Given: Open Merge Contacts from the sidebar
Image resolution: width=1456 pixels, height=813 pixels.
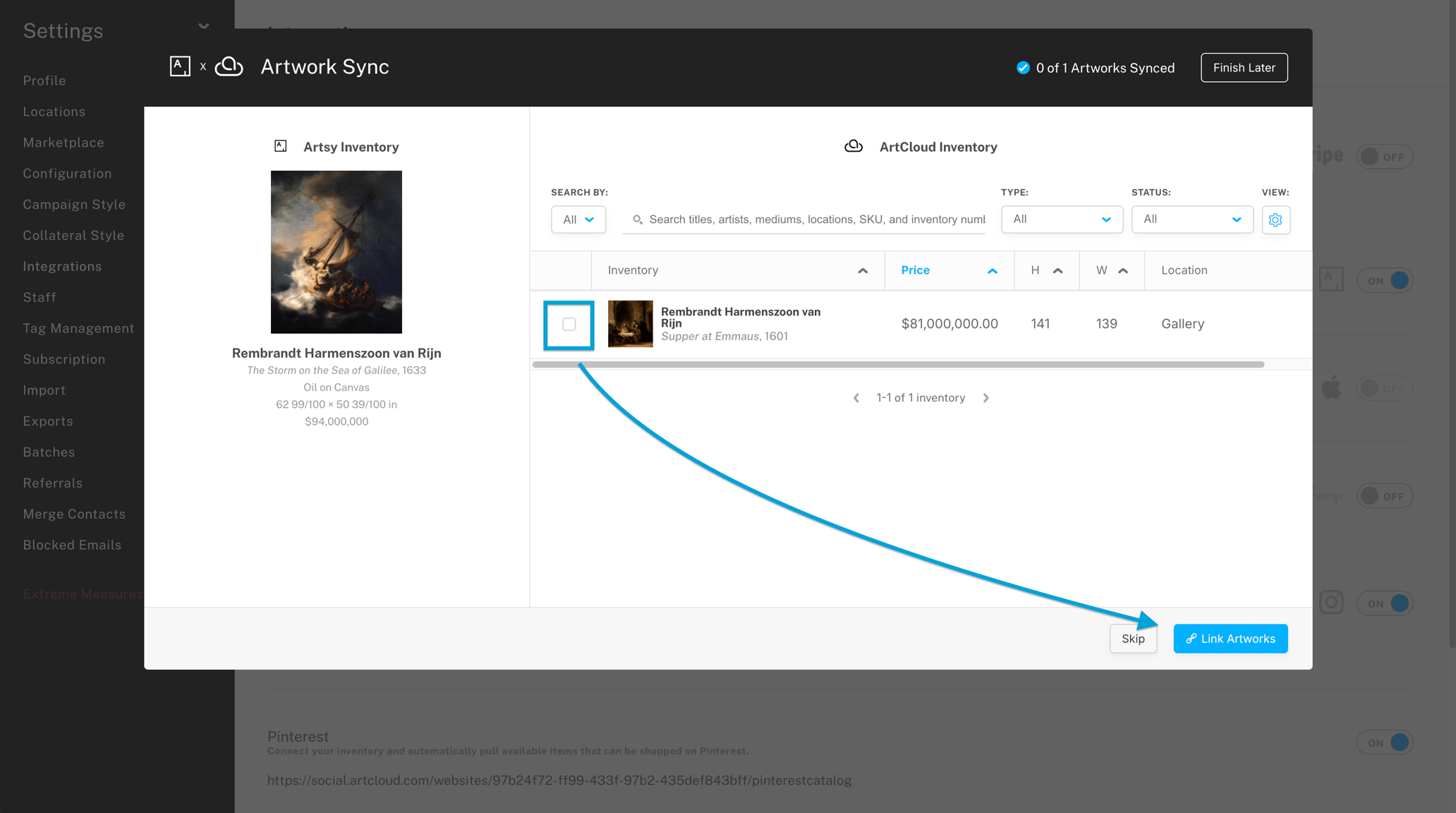Looking at the screenshot, I should coord(74,514).
